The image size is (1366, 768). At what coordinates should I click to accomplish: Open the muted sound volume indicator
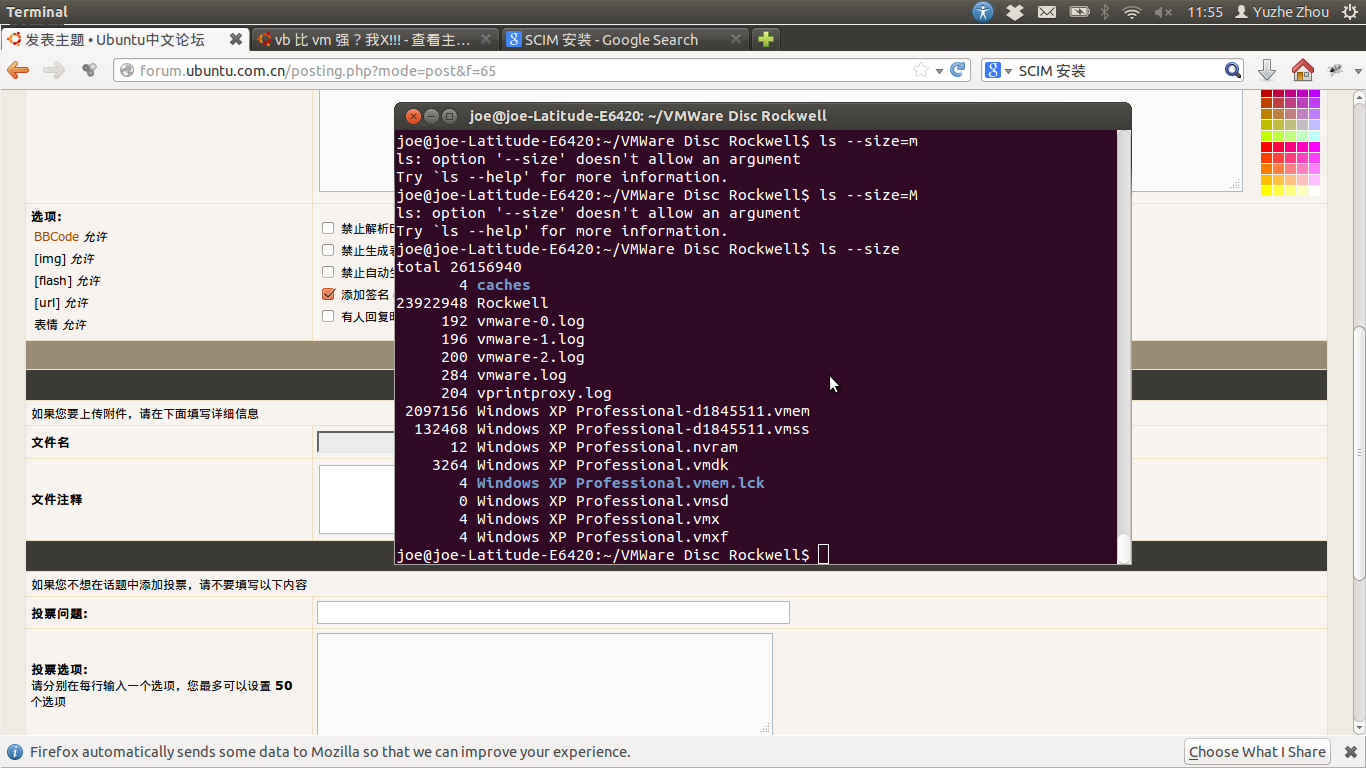[x=1163, y=12]
